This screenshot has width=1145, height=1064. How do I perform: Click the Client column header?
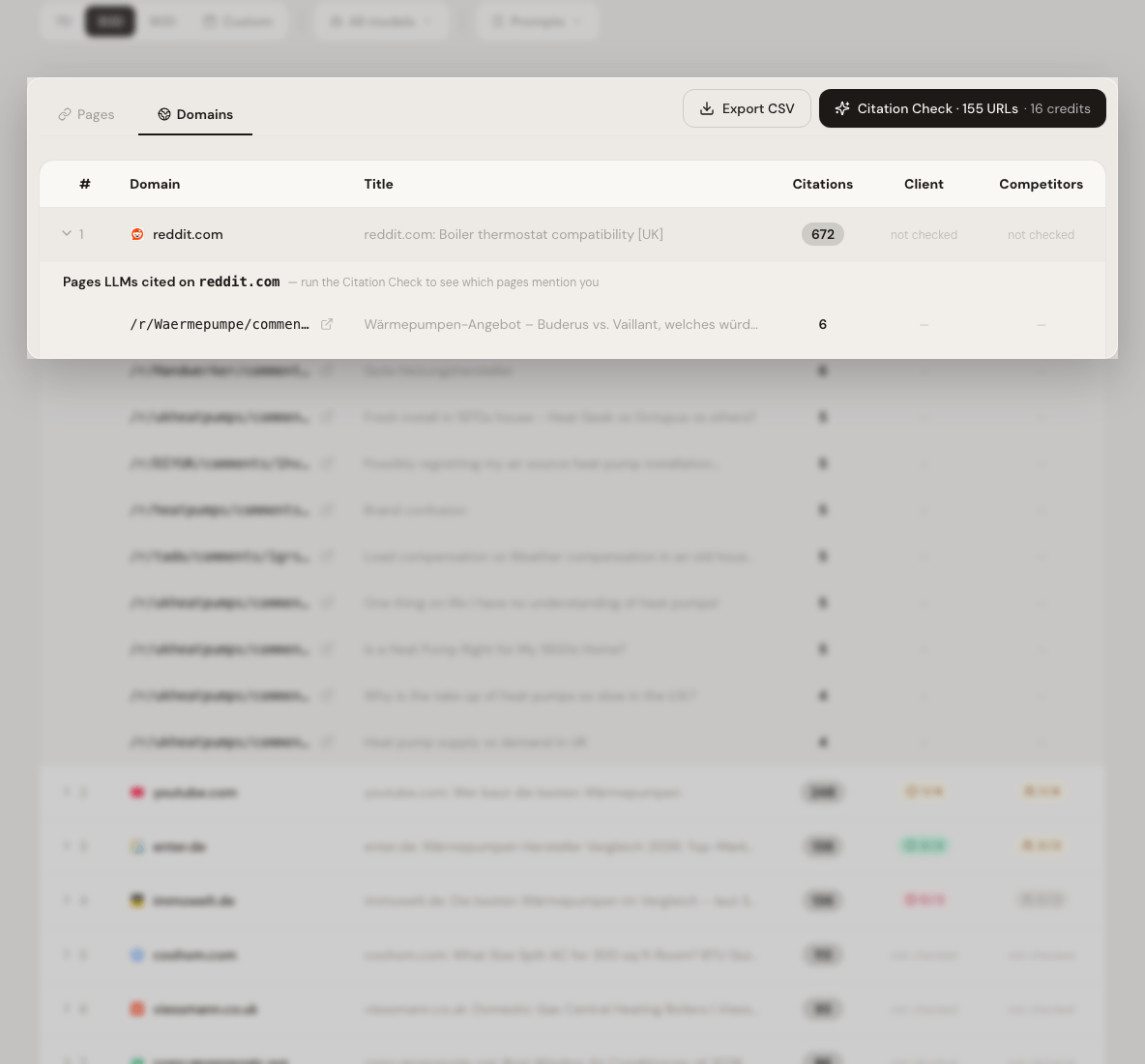tap(924, 184)
